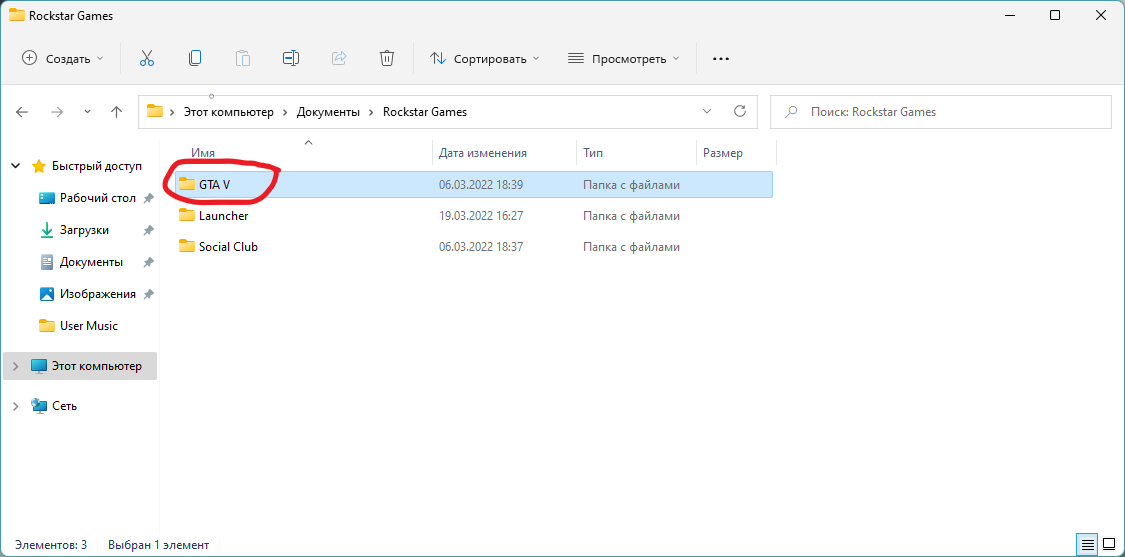1125x557 pixels.
Task: Click Папка с файлами in GTA V row
Action: point(631,184)
